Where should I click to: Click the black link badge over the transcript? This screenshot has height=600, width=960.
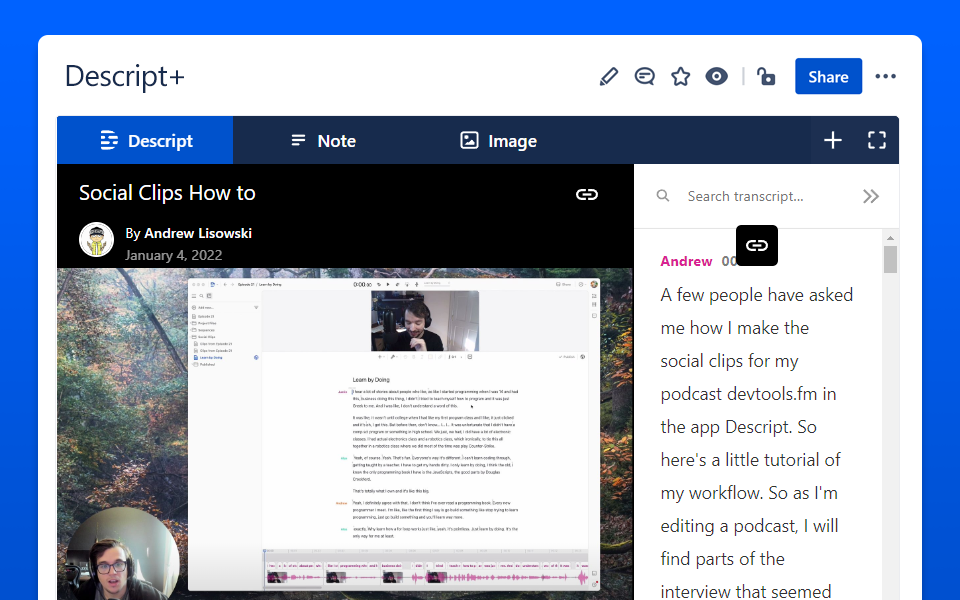pyautogui.click(x=757, y=246)
